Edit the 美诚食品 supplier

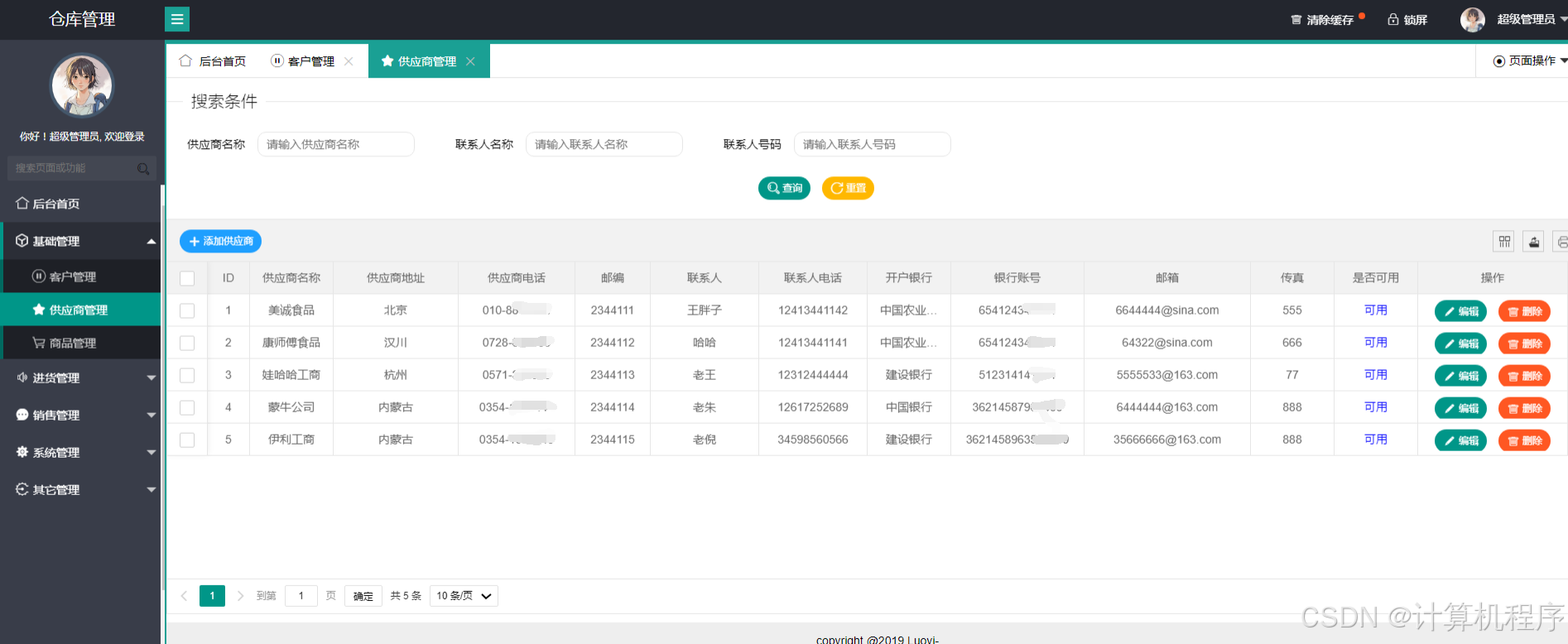[x=1460, y=311]
